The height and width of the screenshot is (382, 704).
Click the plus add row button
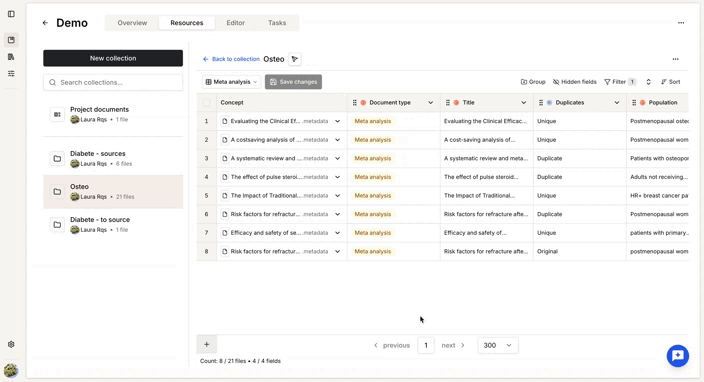[x=207, y=344]
